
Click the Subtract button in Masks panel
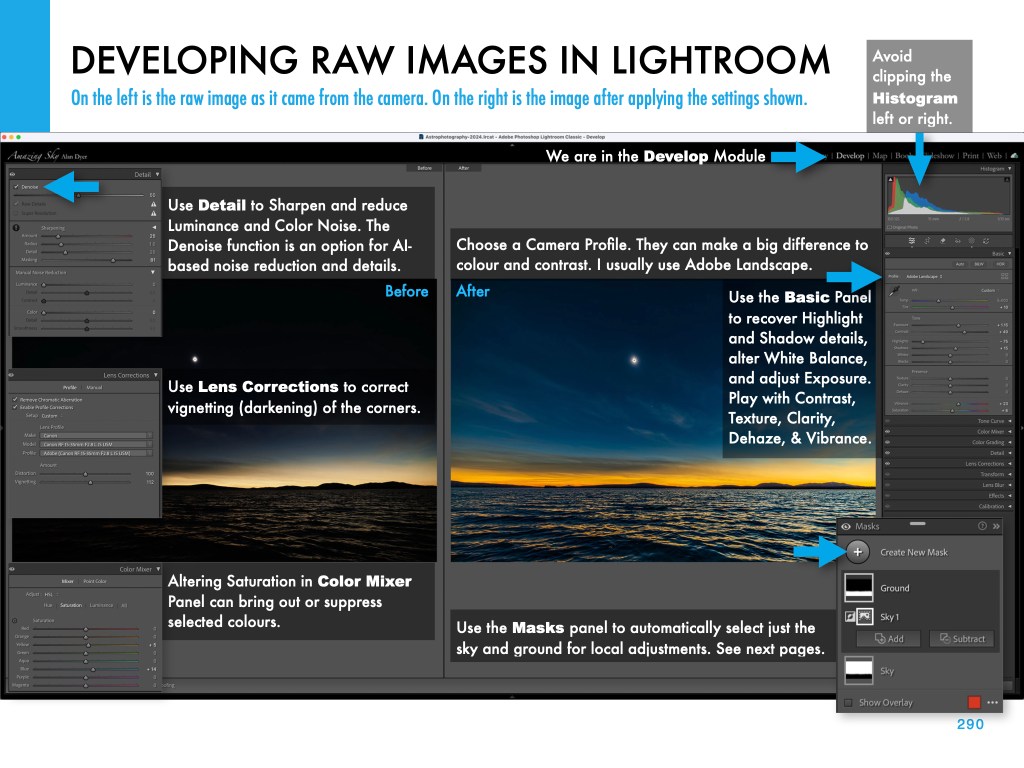(x=960, y=639)
